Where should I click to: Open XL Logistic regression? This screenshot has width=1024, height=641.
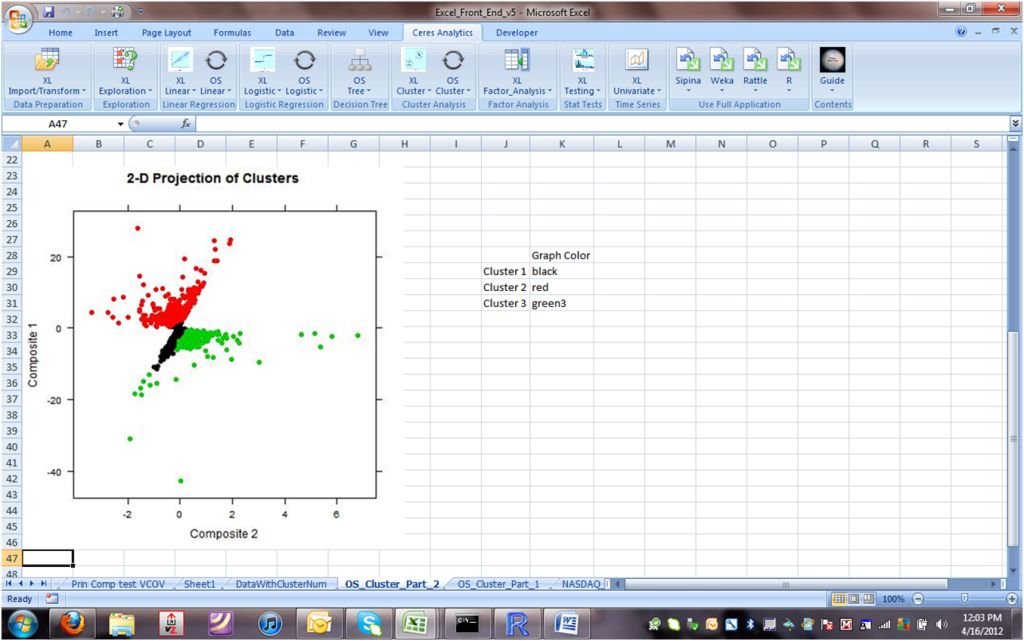[x=263, y=72]
